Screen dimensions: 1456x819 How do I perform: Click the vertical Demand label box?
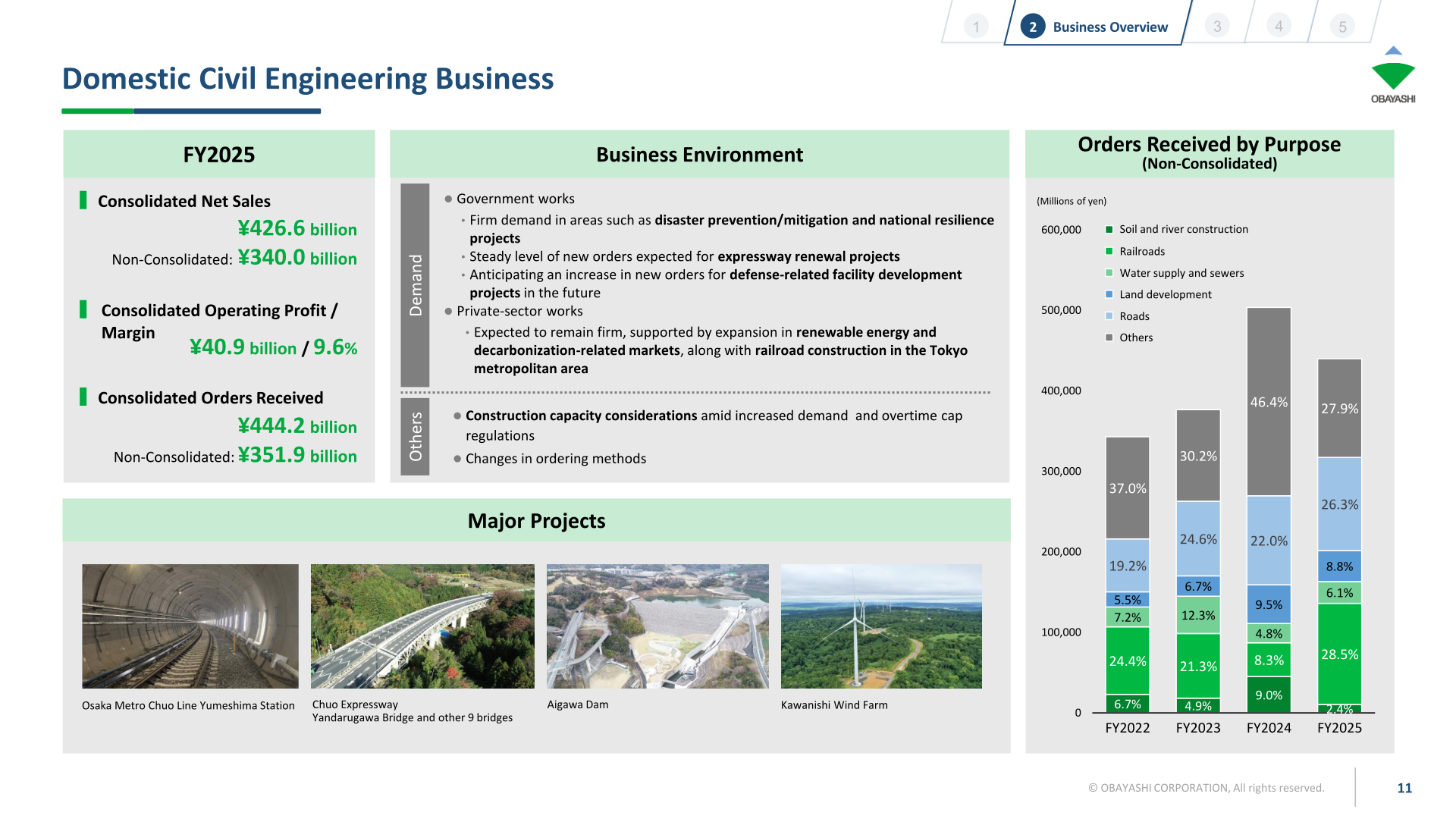point(415,285)
